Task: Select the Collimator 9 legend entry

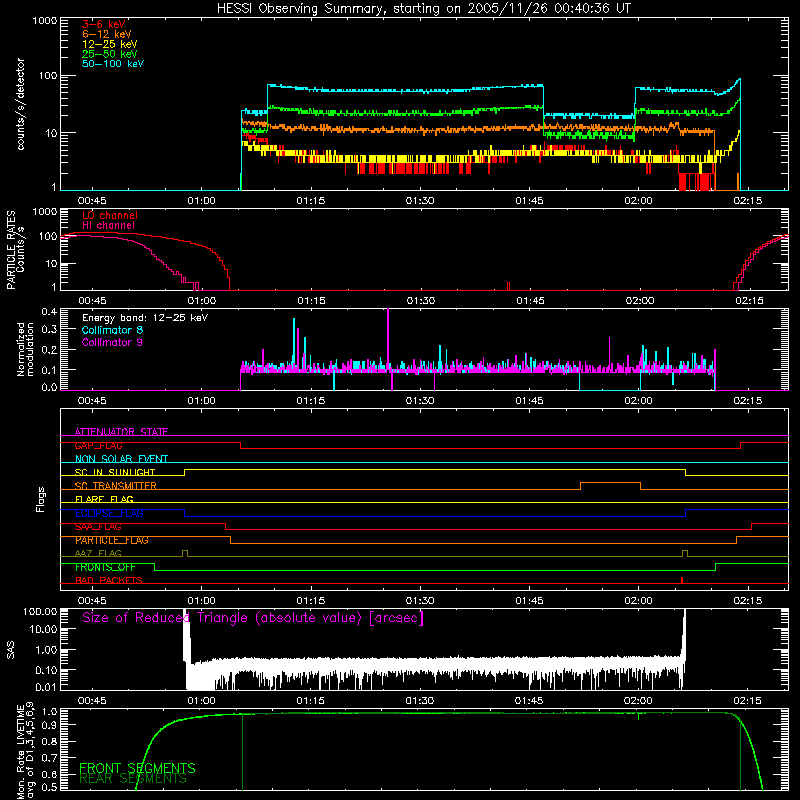Action: [x=112, y=342]
